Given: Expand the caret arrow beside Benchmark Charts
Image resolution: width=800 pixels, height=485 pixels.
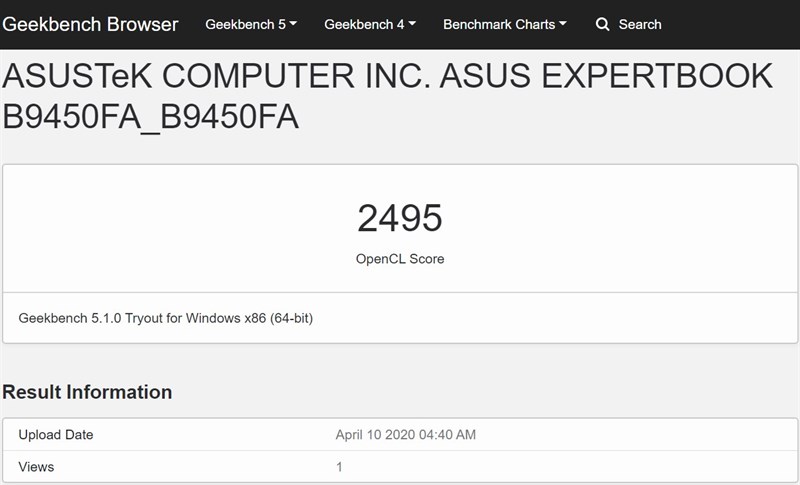Looking at the screenshot, I should (562, 23).
